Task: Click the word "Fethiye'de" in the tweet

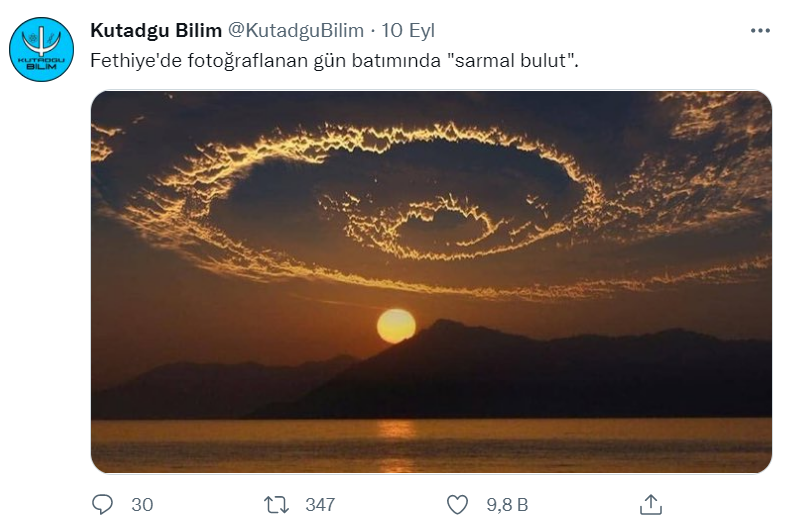Action: [x=131, y=60]
